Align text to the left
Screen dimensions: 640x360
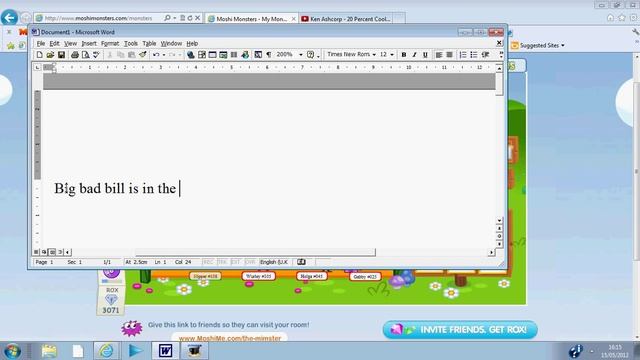click(439, 55)
